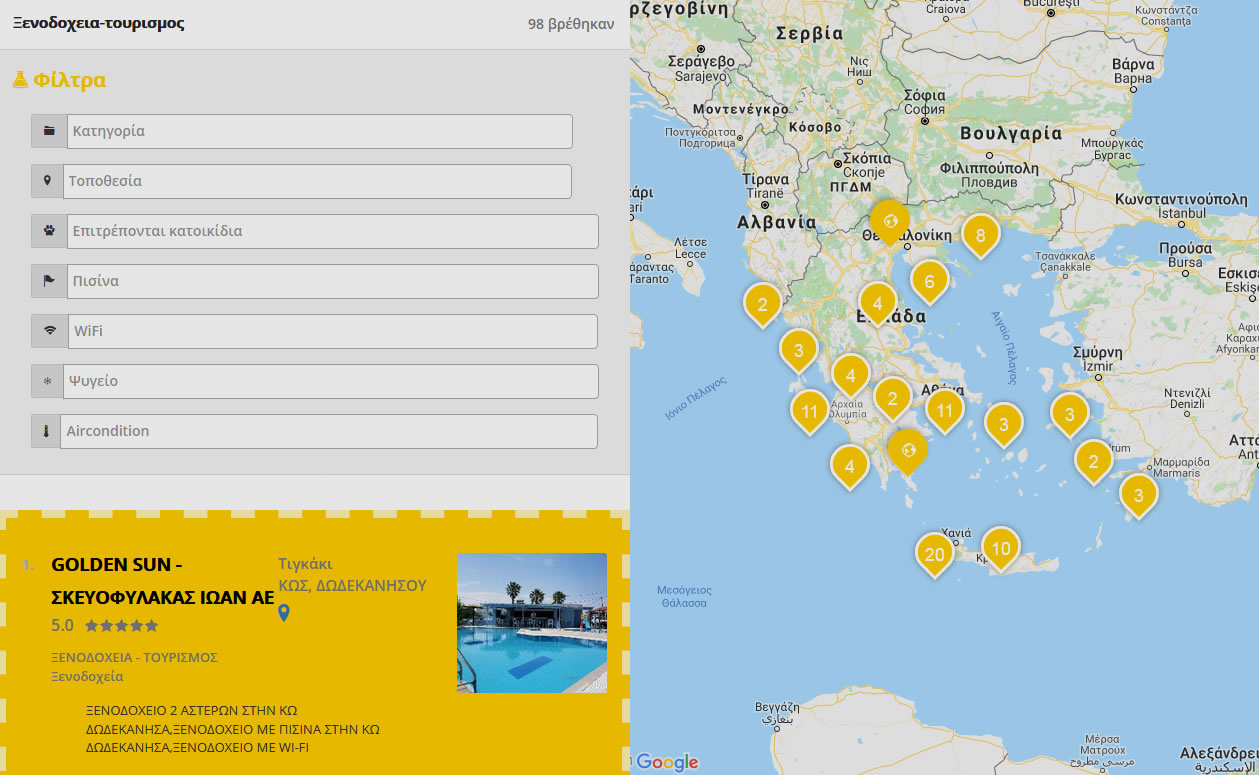Image resolution: width=1259 pixels, height=775 pixels.
Task: Select the cluster marker 20 near Χανιά
Action: [x=934, y=556]
